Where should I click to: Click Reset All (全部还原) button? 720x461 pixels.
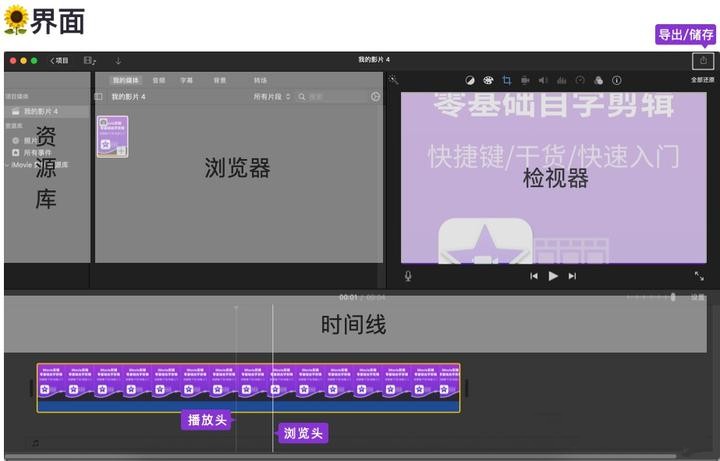click(703, 80)
